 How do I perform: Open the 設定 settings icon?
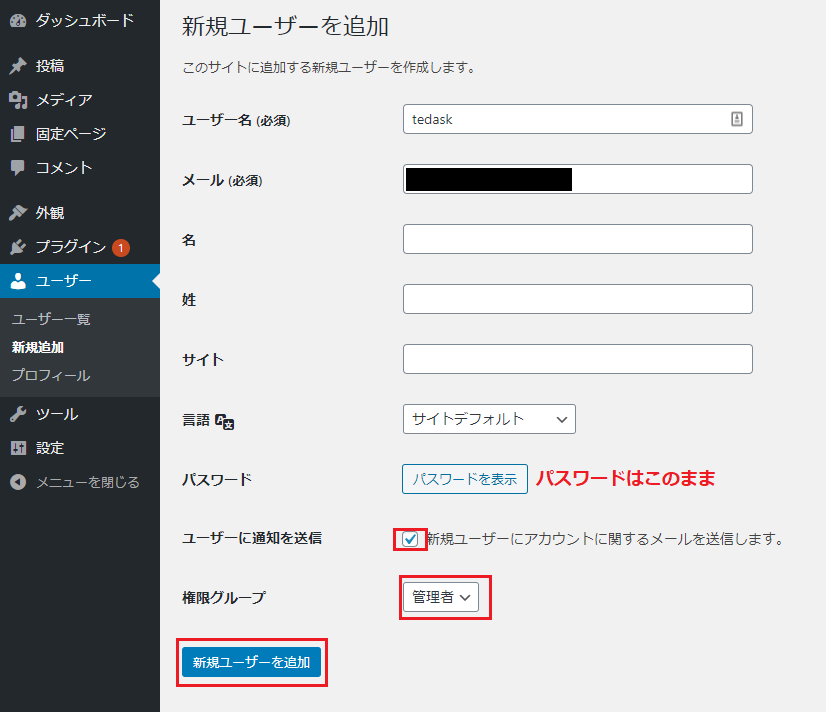pos(18,447)
